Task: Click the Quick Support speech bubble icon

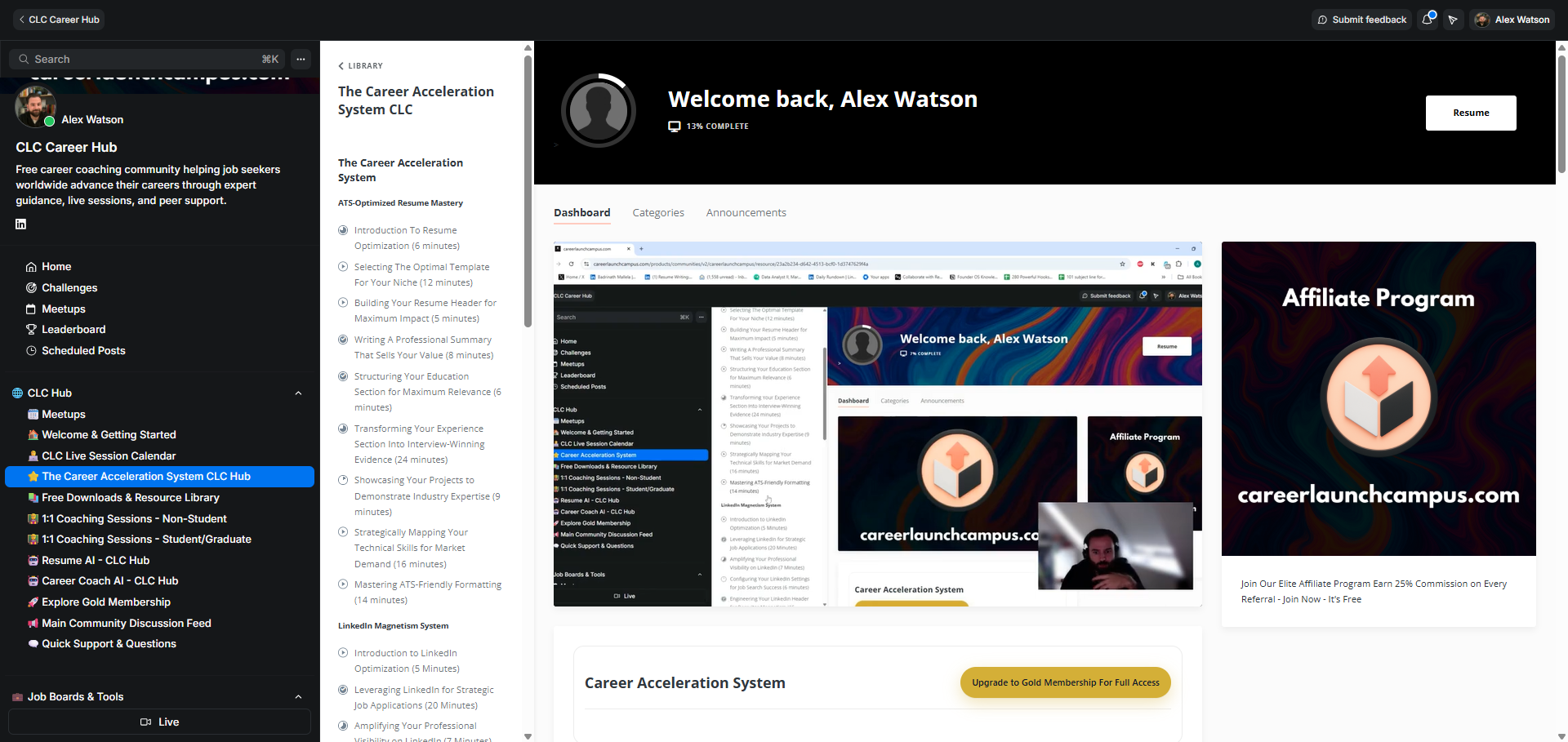Action: coord(33,644)
